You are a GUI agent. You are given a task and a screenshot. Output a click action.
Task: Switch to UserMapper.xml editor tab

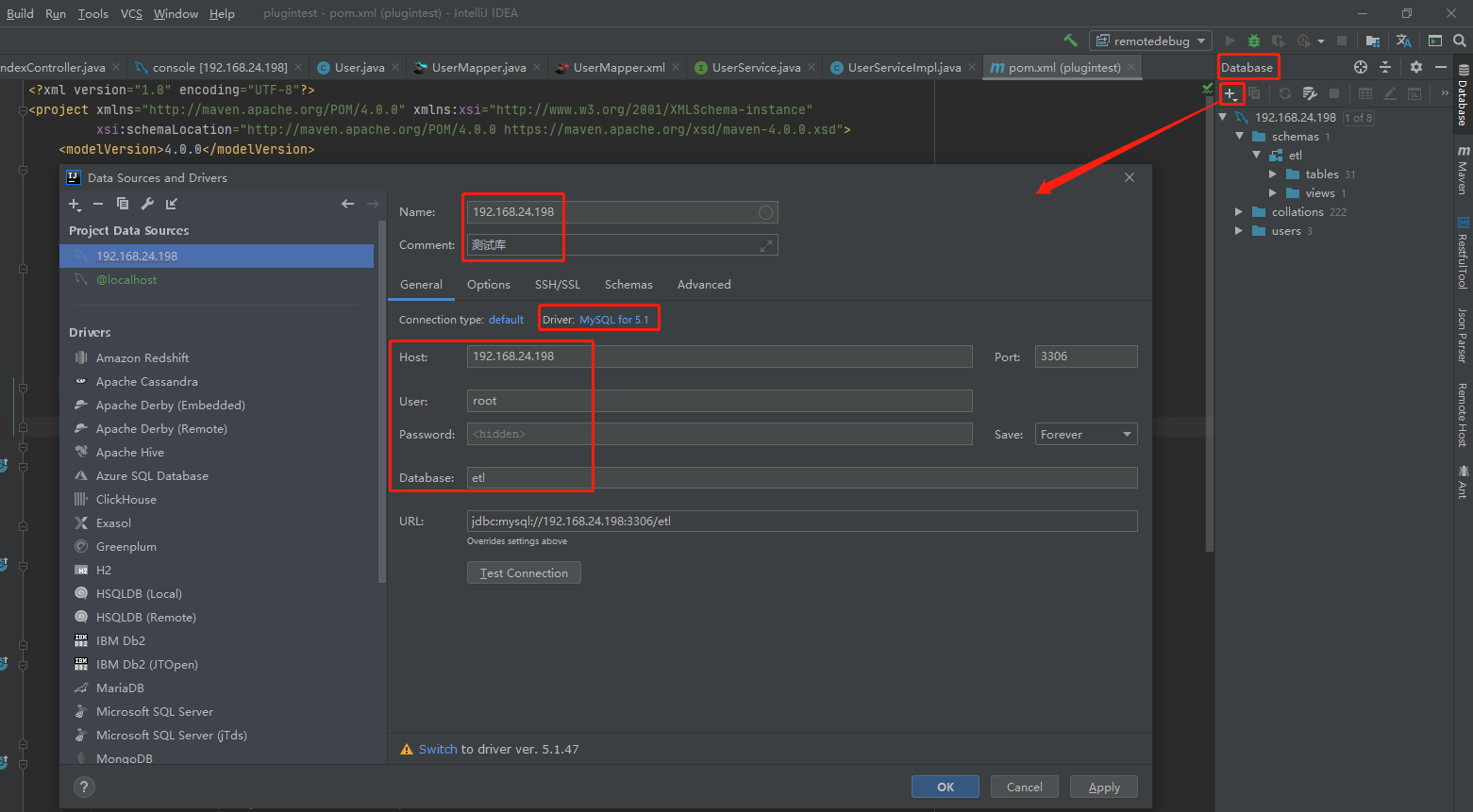(x=617, y=67)
